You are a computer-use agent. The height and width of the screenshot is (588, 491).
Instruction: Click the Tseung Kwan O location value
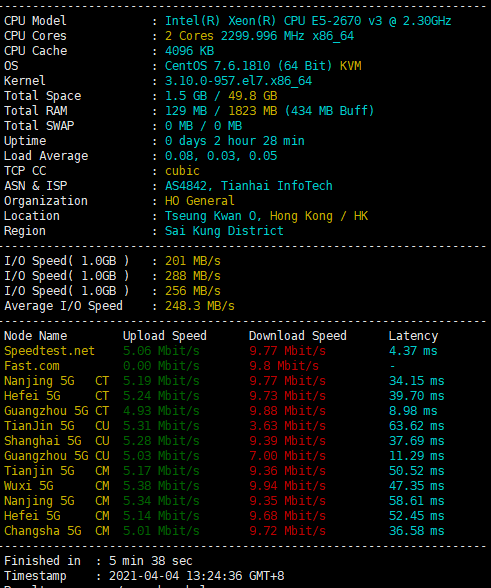[x=266, y=216]
